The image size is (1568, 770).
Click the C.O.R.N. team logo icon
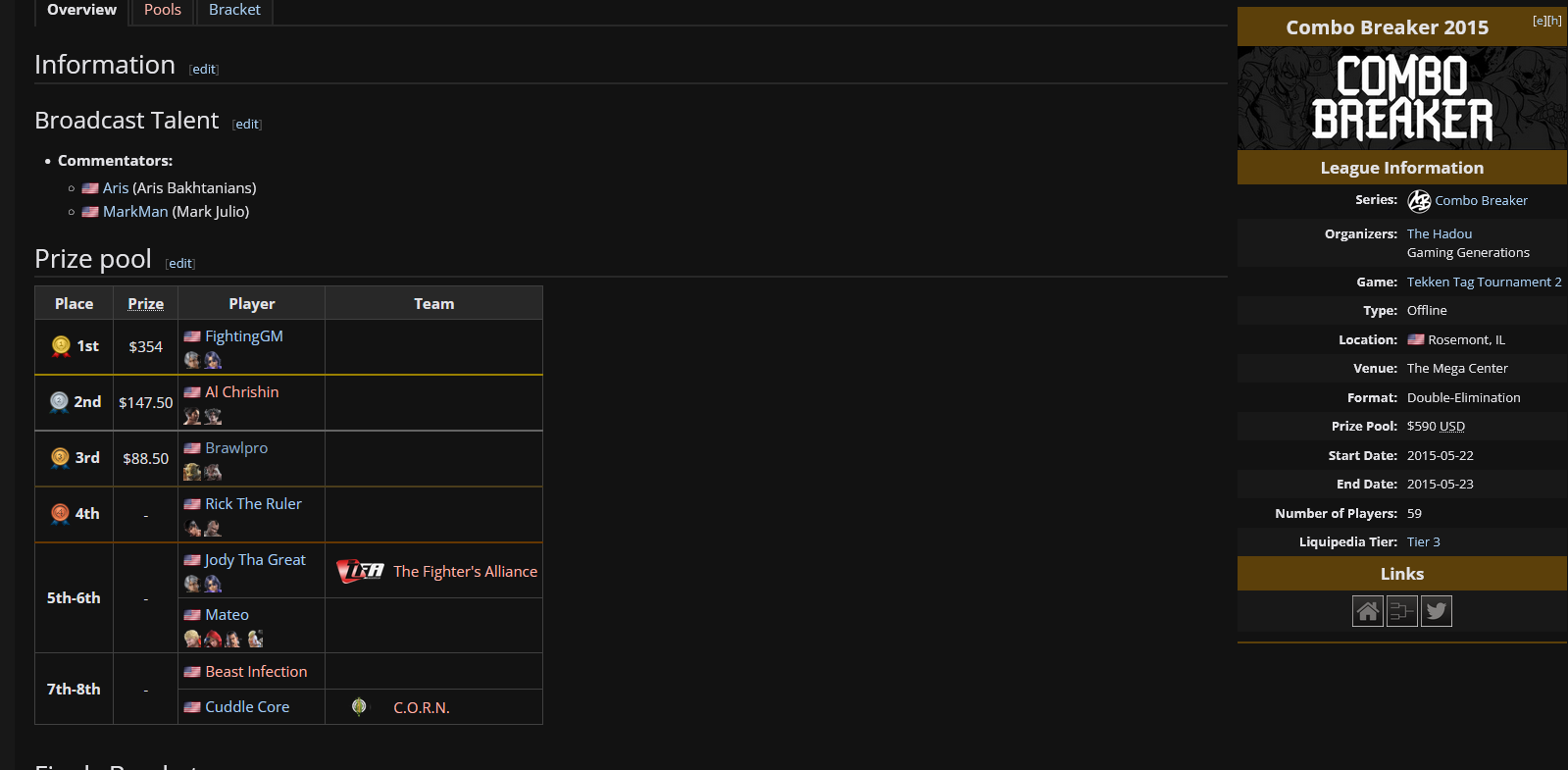359,707
